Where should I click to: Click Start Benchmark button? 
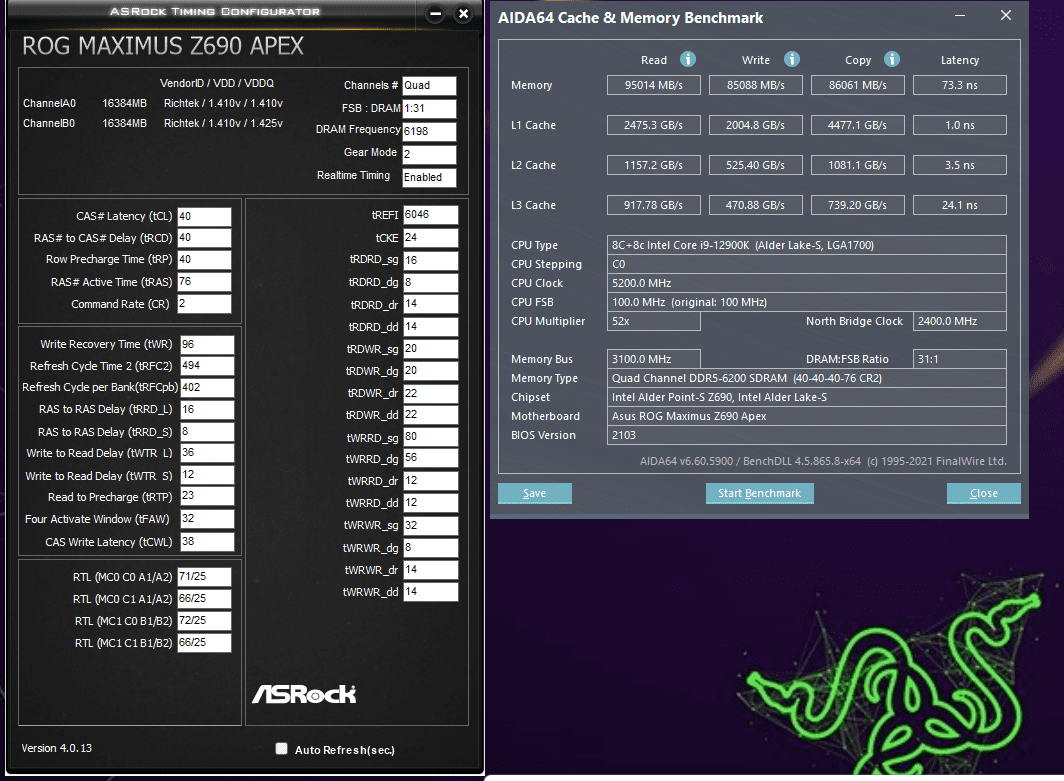[759, 493]
